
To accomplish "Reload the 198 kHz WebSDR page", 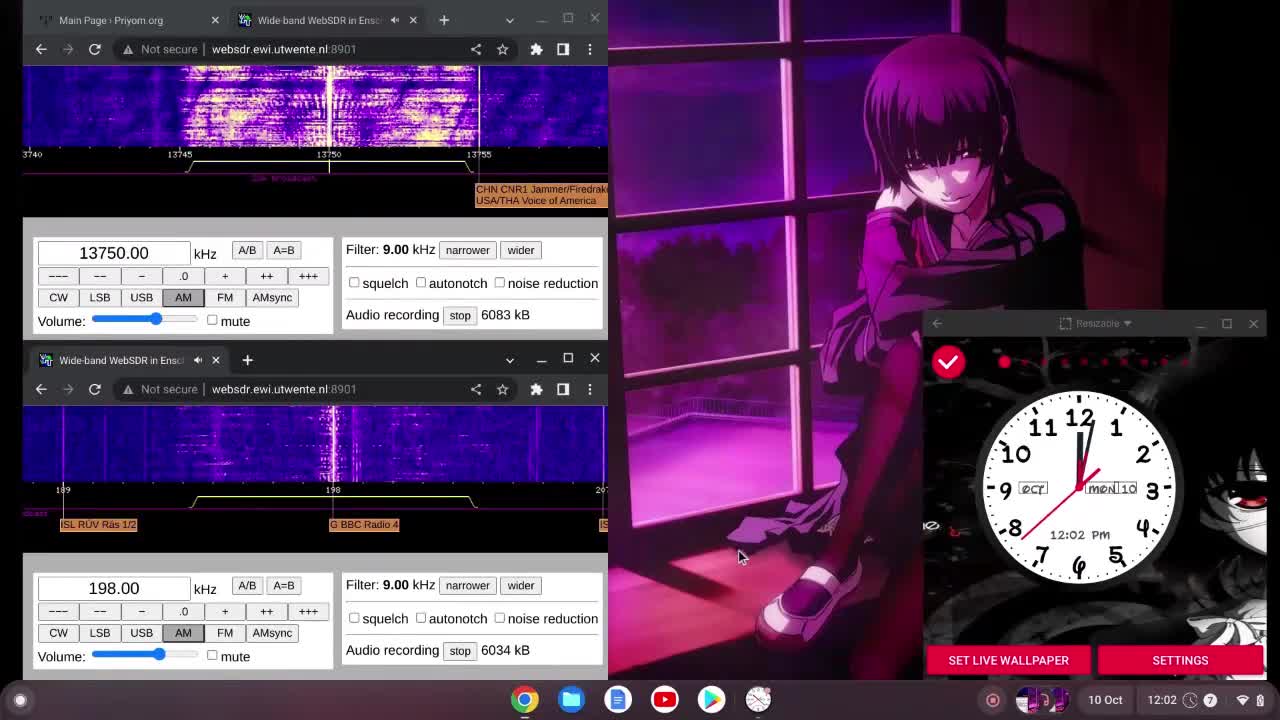I will click(x=95, y=389).
